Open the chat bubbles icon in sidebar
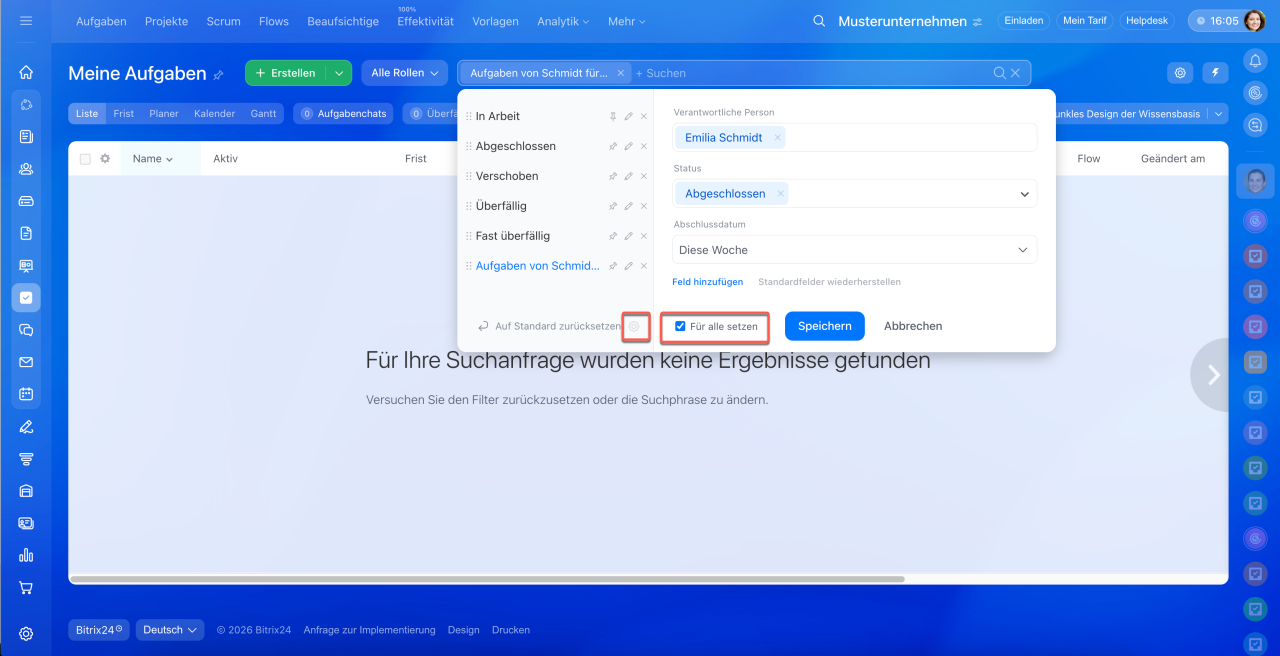Image resolution: width=1280 pixels, height=656 pixels. pyautogui.click(x=26, y=330)
